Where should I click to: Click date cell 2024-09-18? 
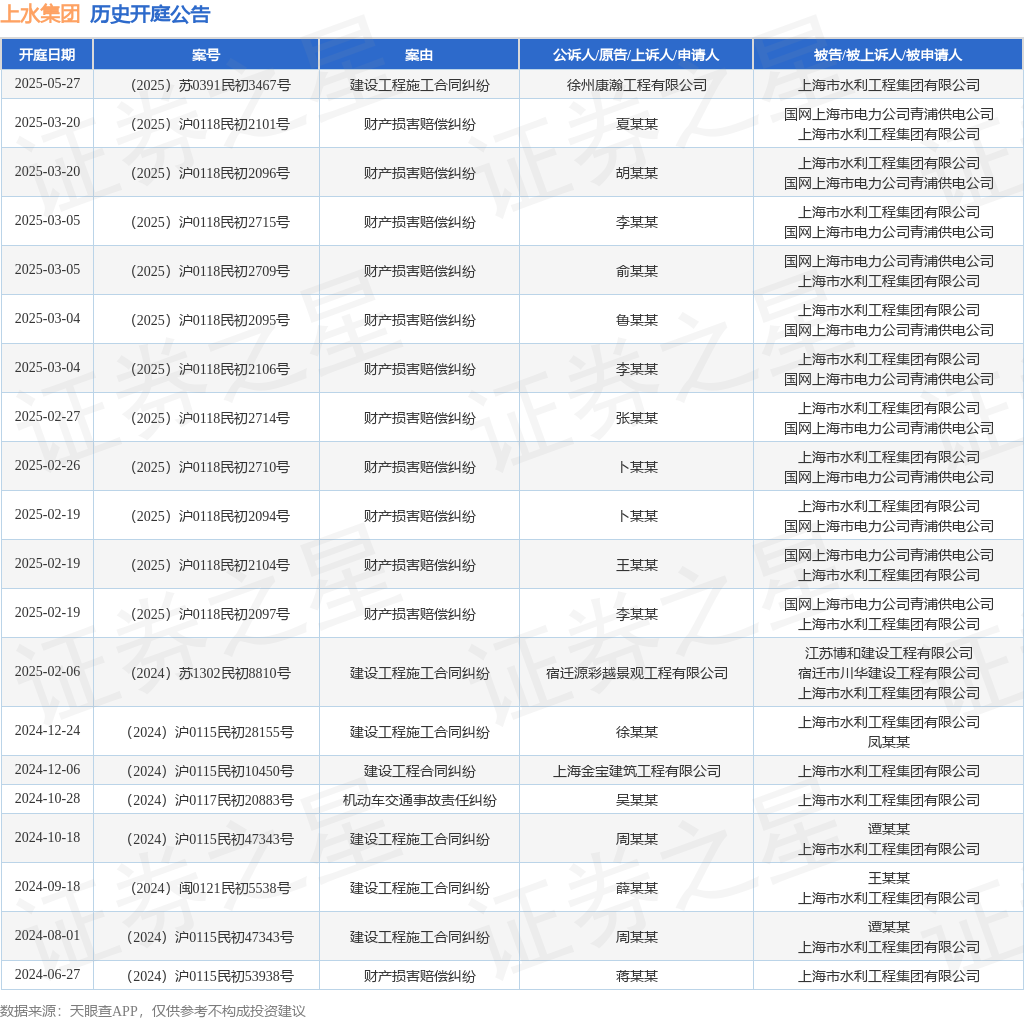[47, 887]
